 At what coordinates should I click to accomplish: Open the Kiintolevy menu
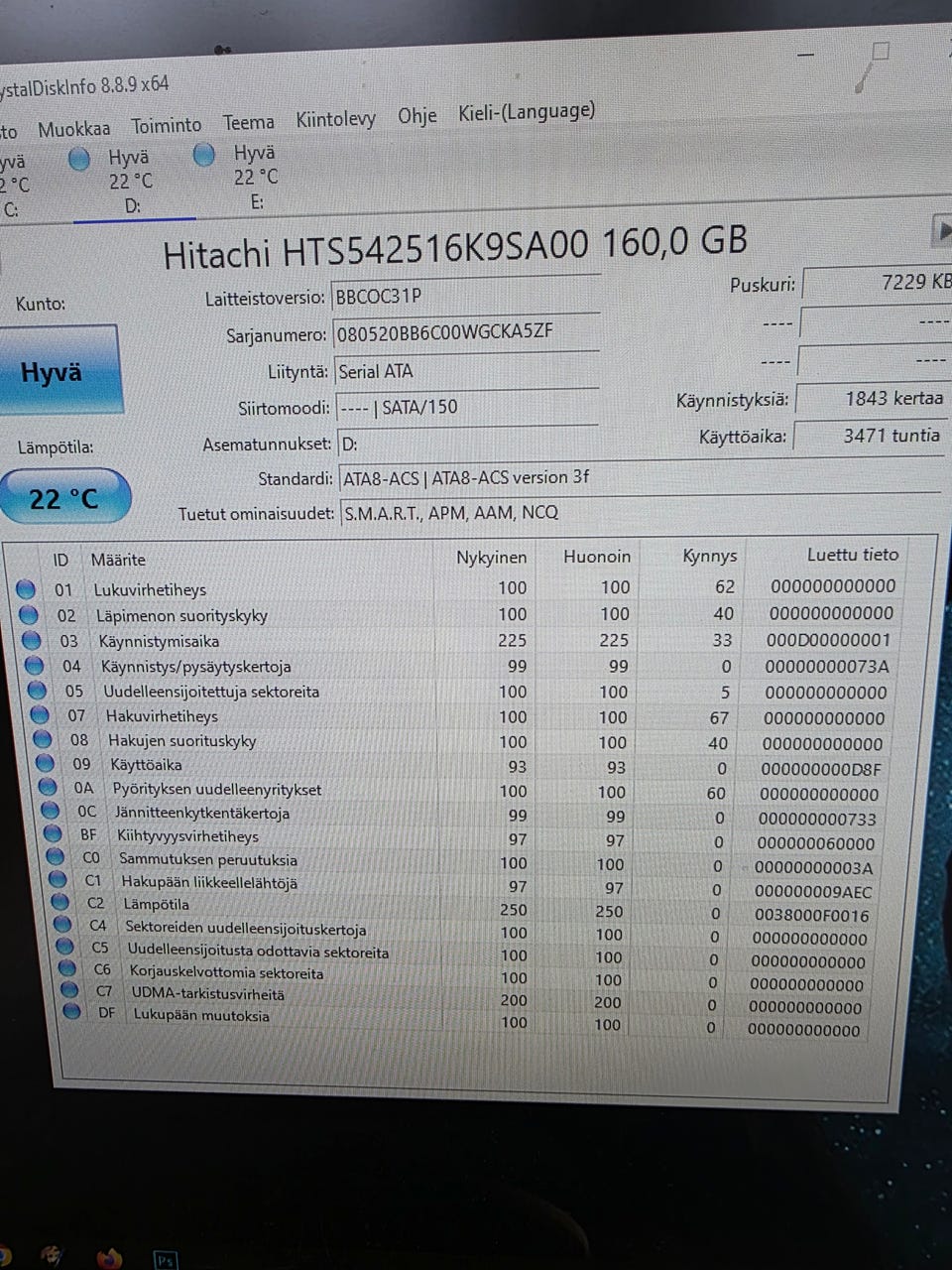tap(335, 120)
